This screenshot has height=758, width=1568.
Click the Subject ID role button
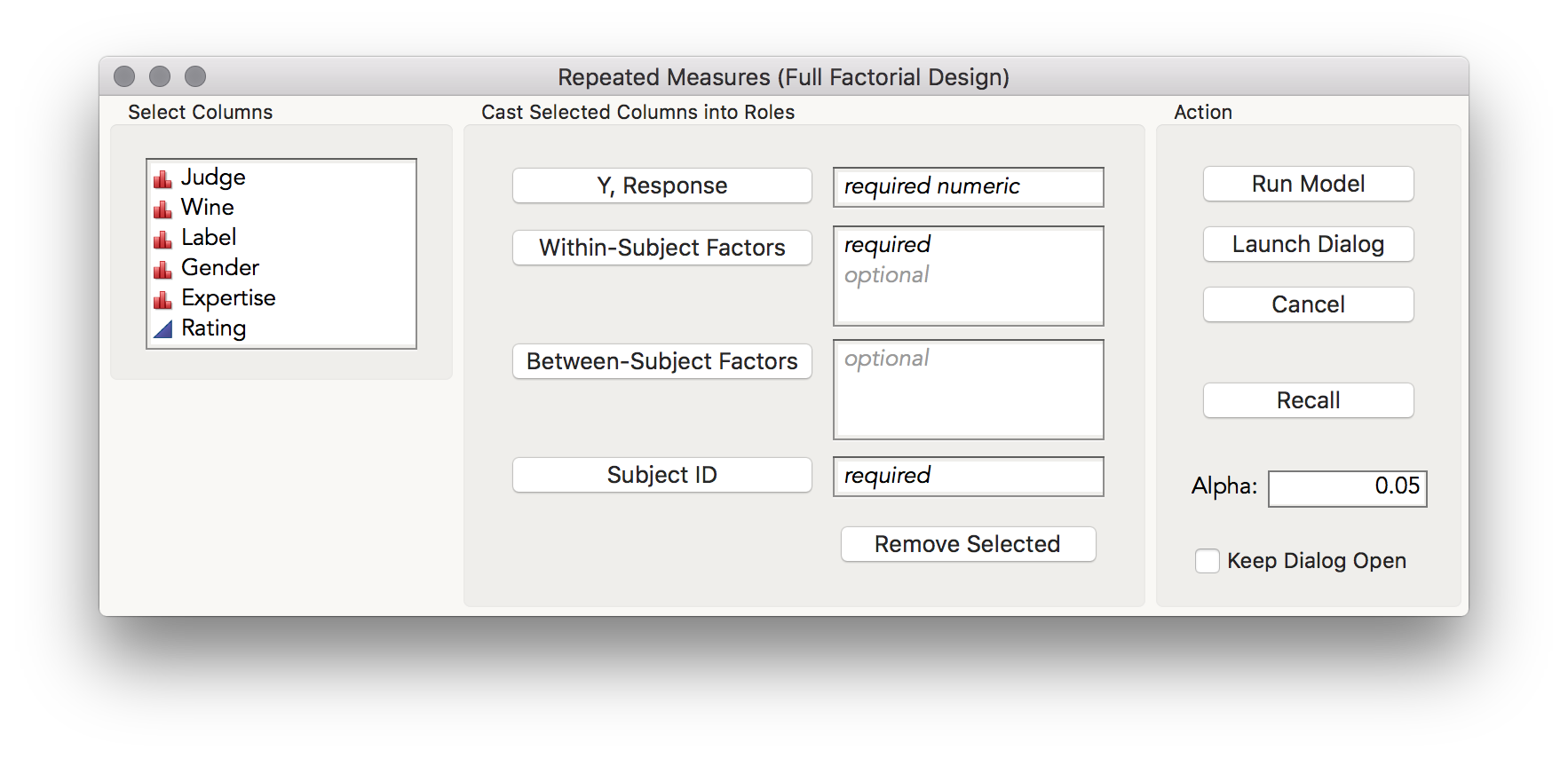click(661, 475)
